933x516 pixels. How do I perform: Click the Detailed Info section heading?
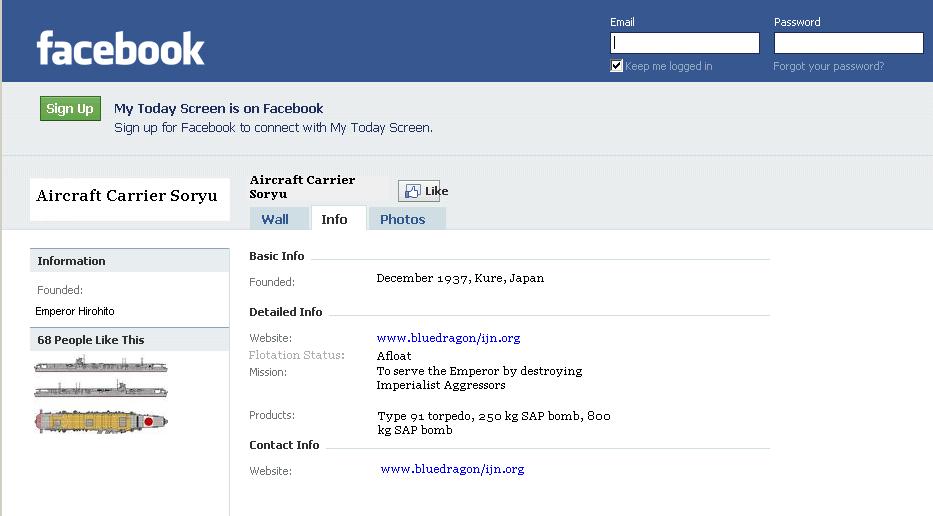(286, 312)
